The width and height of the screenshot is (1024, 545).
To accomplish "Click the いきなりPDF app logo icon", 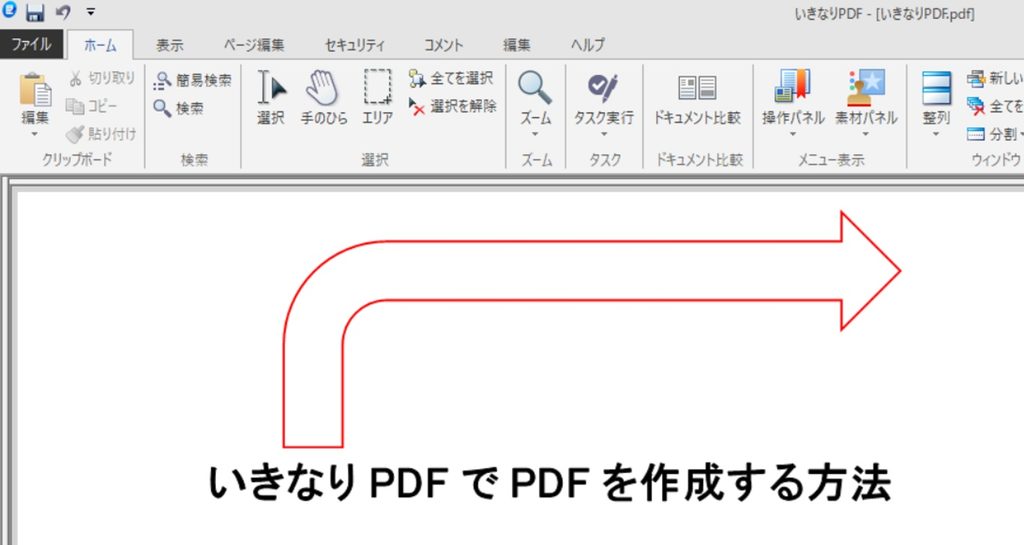I will [x=9, y=10].
